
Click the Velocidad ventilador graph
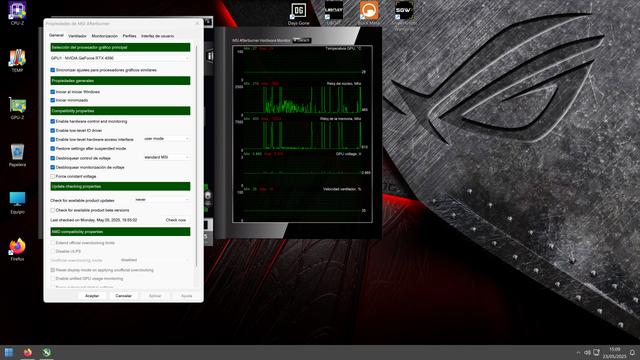302,204
